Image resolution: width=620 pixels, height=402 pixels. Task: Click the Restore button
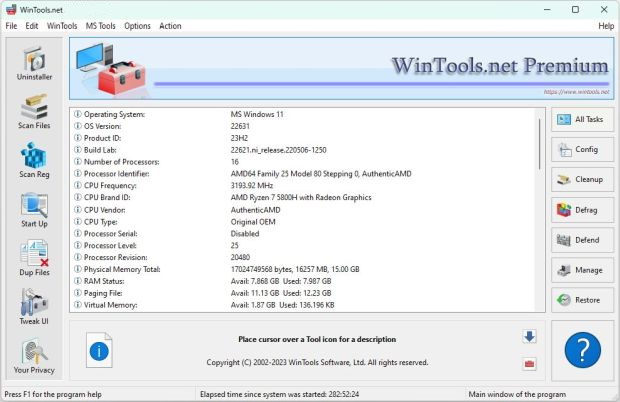click(x=582, y=300)
